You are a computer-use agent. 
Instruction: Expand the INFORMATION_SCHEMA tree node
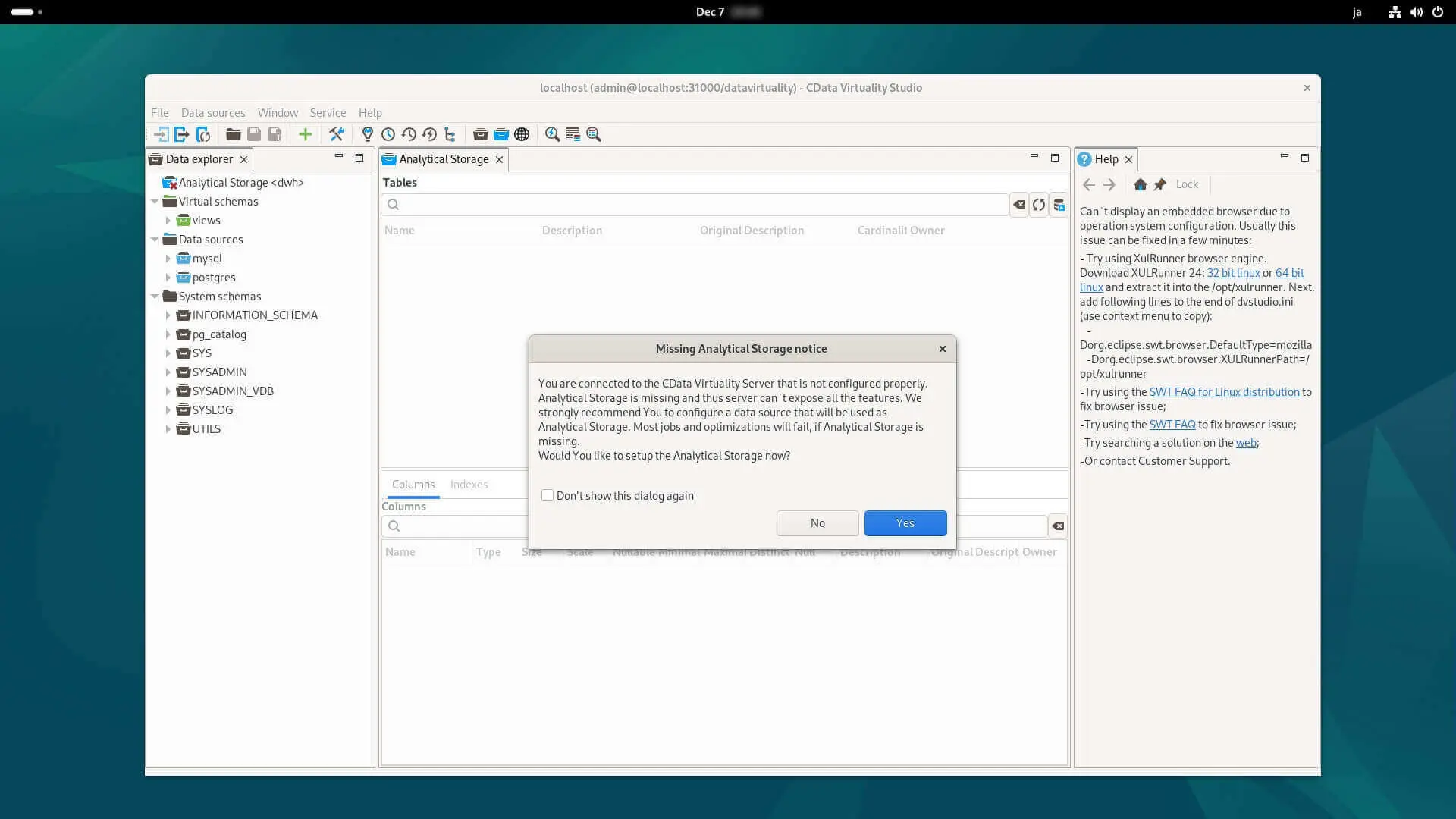coord(168,315)
